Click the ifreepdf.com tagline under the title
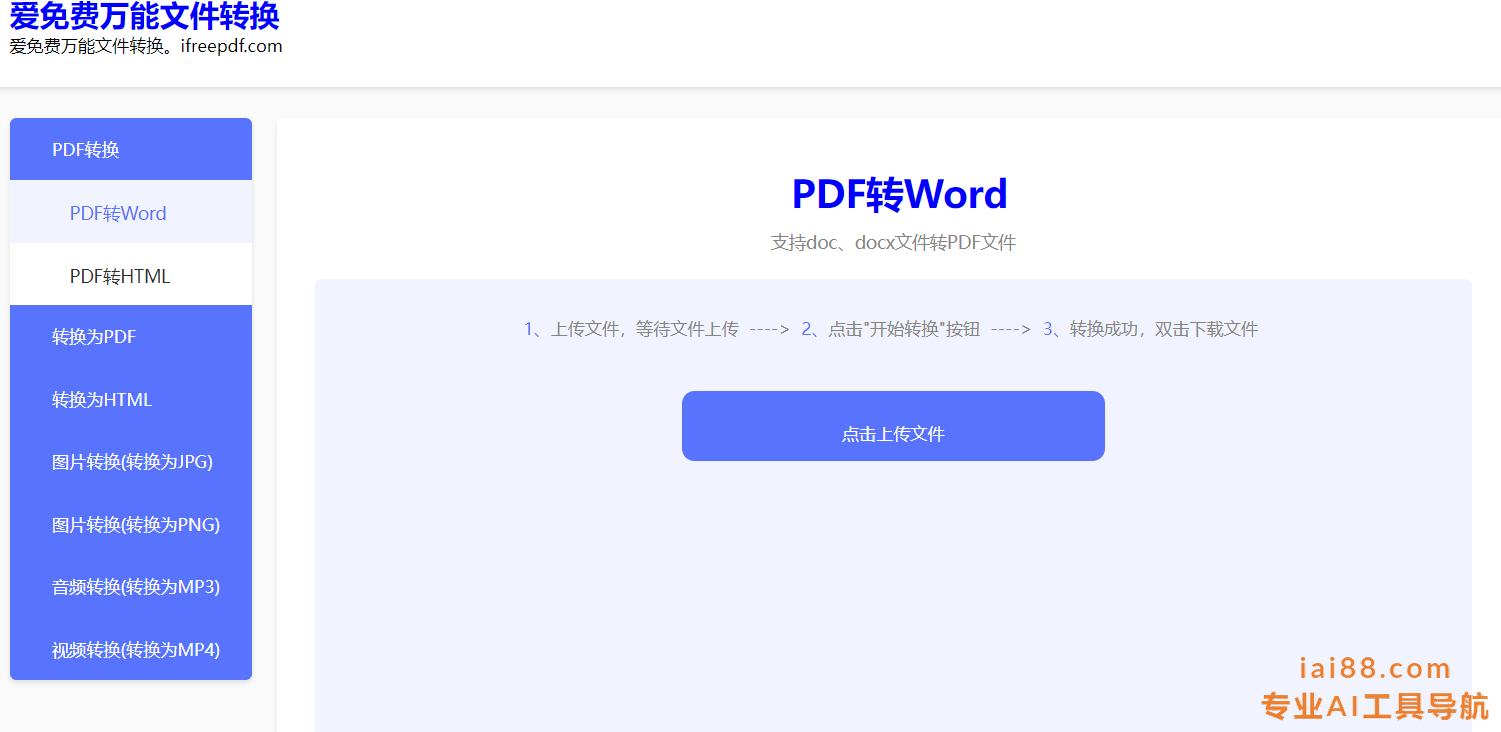This screenshot has height=732, width=1501. pyautogui.click(x=146, y=46)
